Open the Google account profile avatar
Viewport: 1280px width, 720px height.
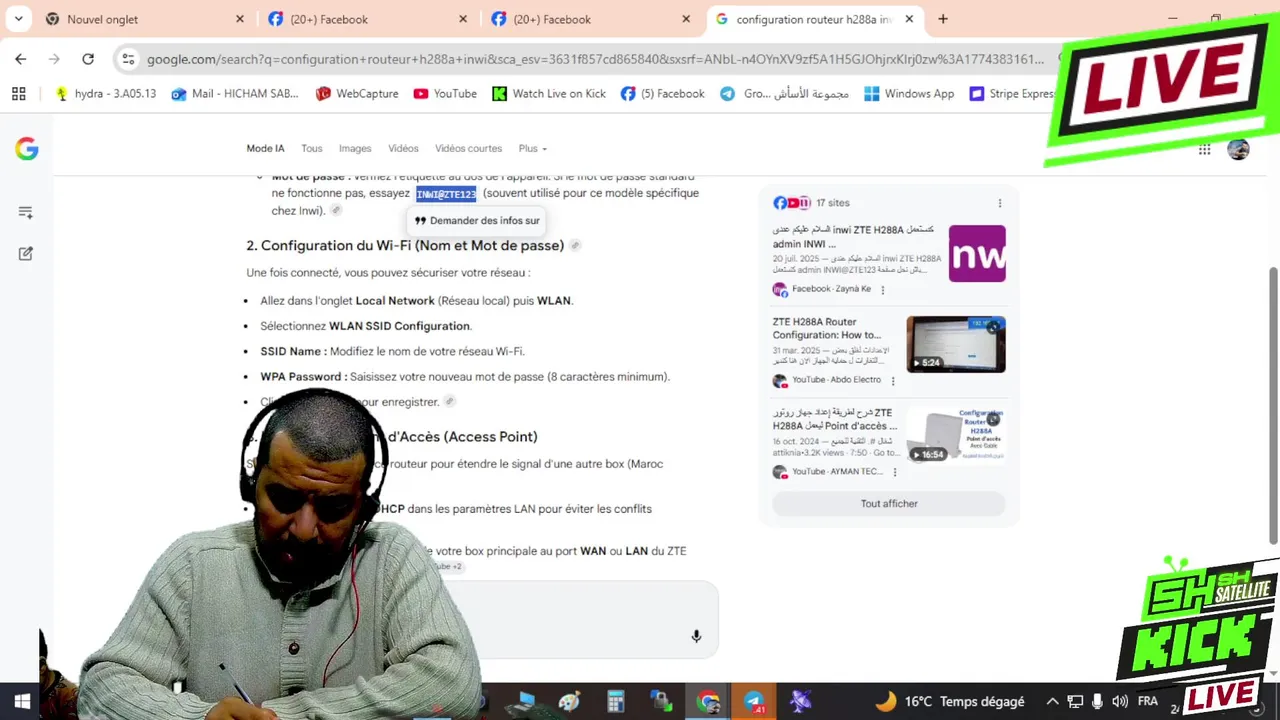[x=1238, y=149]
